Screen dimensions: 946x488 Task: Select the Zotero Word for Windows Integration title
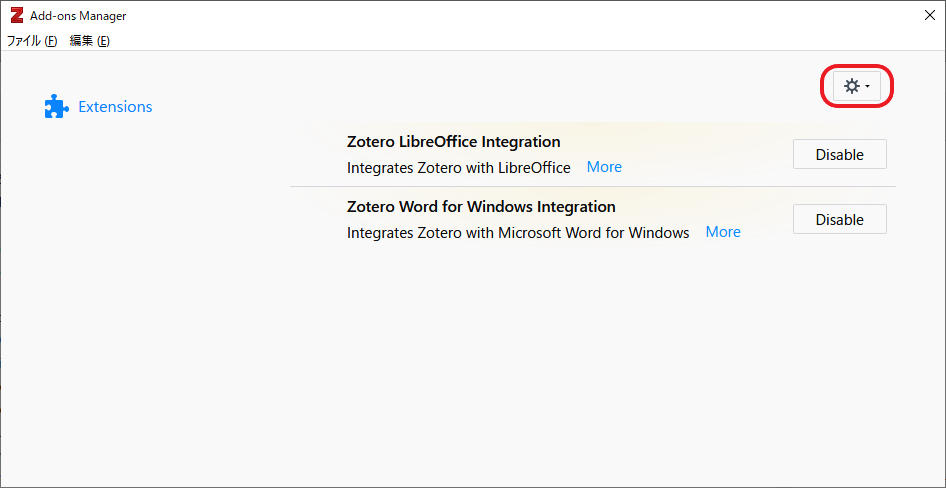[x=481, y=207]
